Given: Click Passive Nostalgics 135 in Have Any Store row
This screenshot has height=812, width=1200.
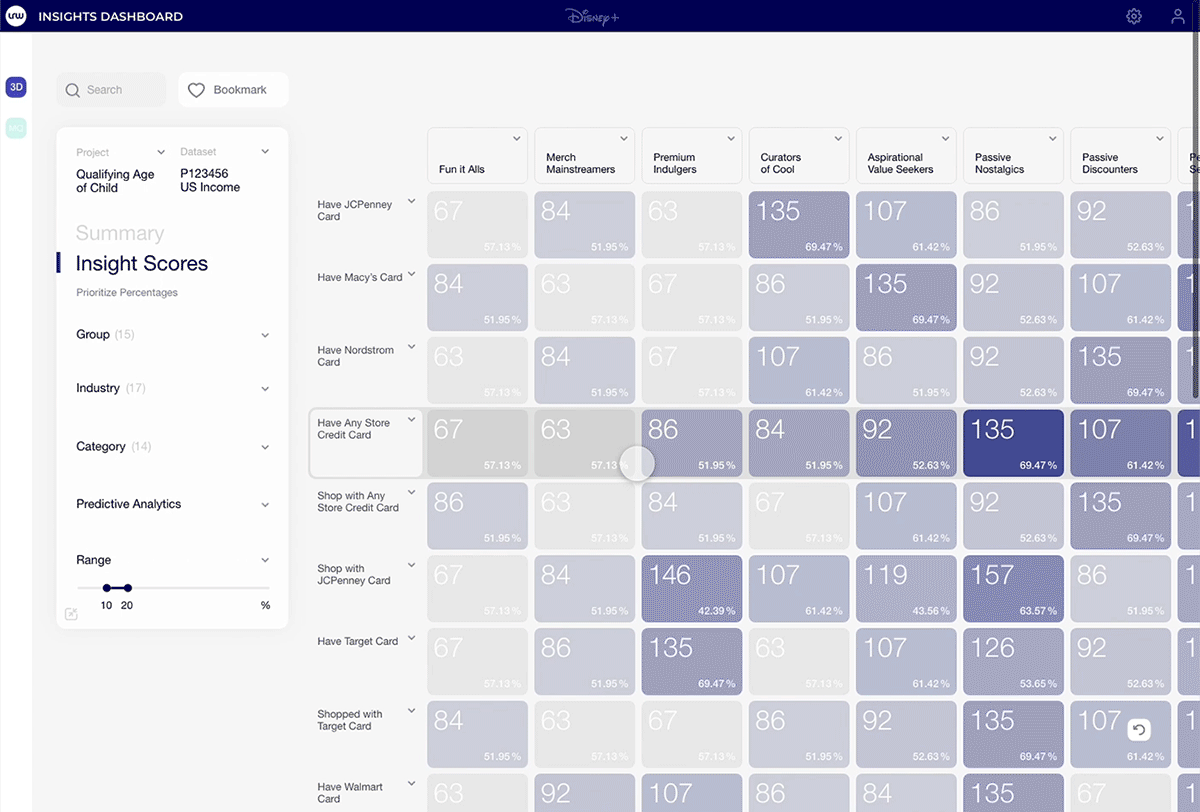Looking at the screenshot, I should pyautogui.click(x=1013, y=443).
